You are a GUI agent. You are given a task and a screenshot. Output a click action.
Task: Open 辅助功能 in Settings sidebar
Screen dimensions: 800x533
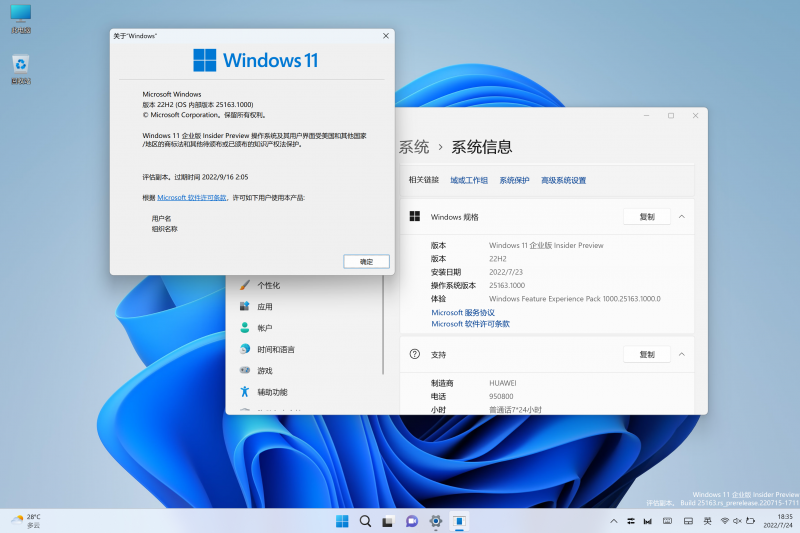tap(272, 392)
